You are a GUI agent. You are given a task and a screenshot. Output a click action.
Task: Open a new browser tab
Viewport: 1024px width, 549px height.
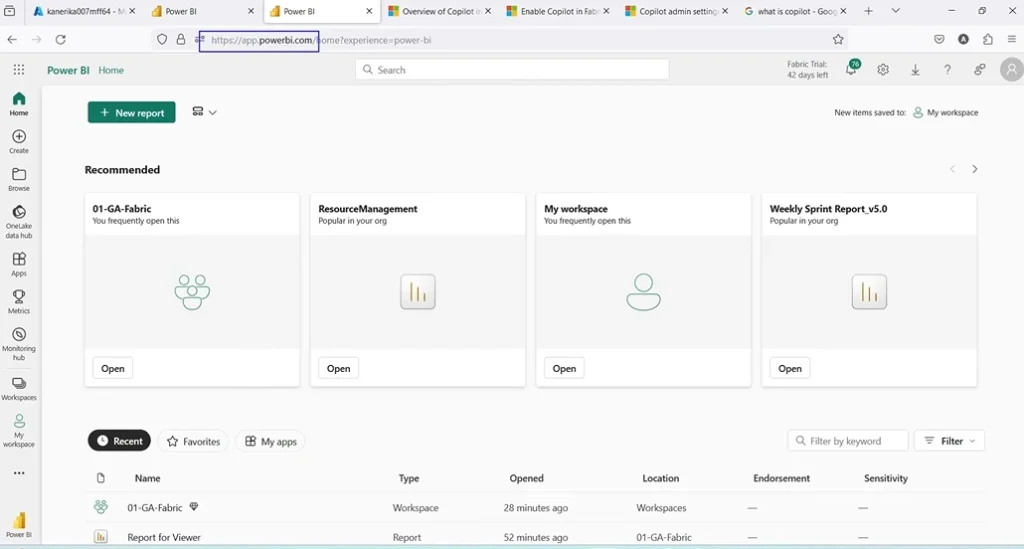(869, 11)
